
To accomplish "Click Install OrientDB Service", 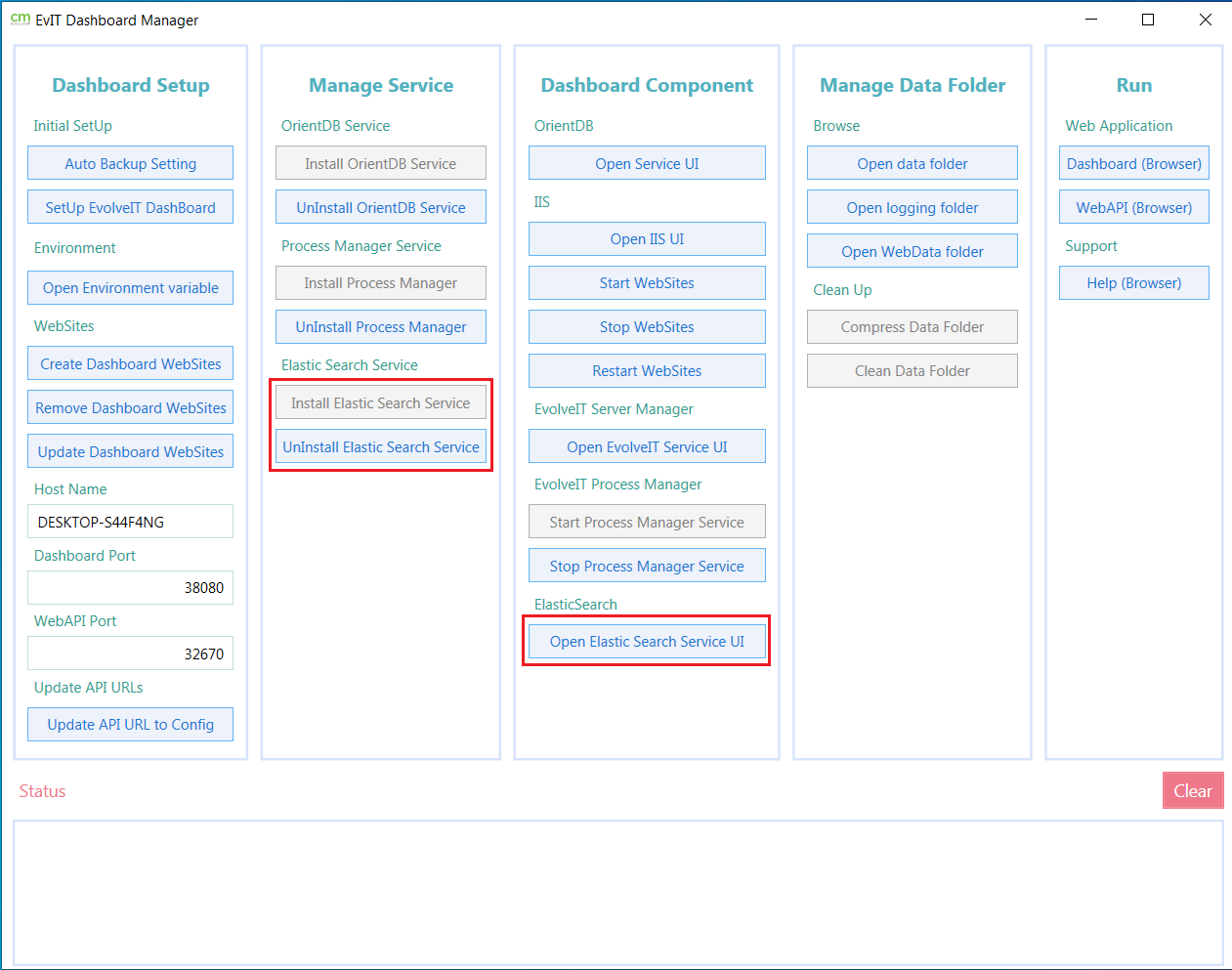I will (x=380, y=163).
